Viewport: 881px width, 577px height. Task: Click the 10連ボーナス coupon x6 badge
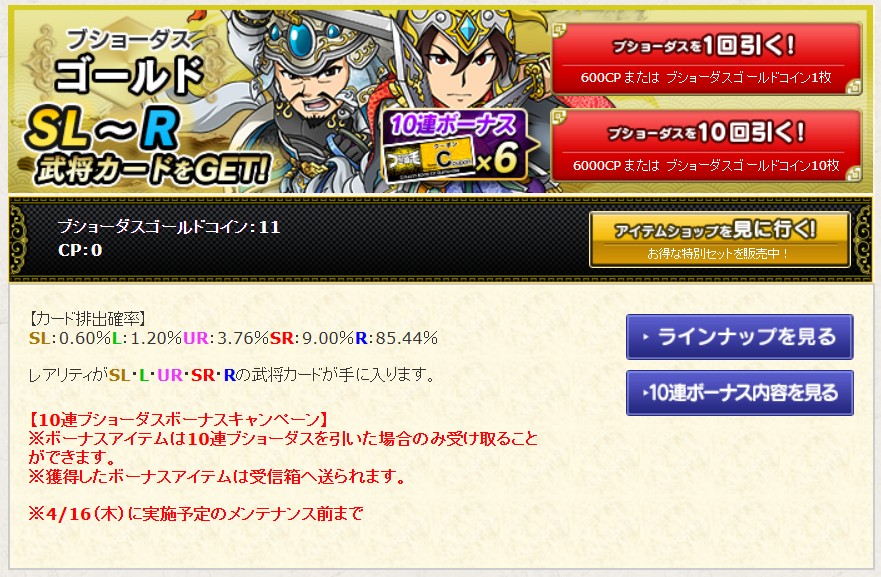(x=455, y=146)
